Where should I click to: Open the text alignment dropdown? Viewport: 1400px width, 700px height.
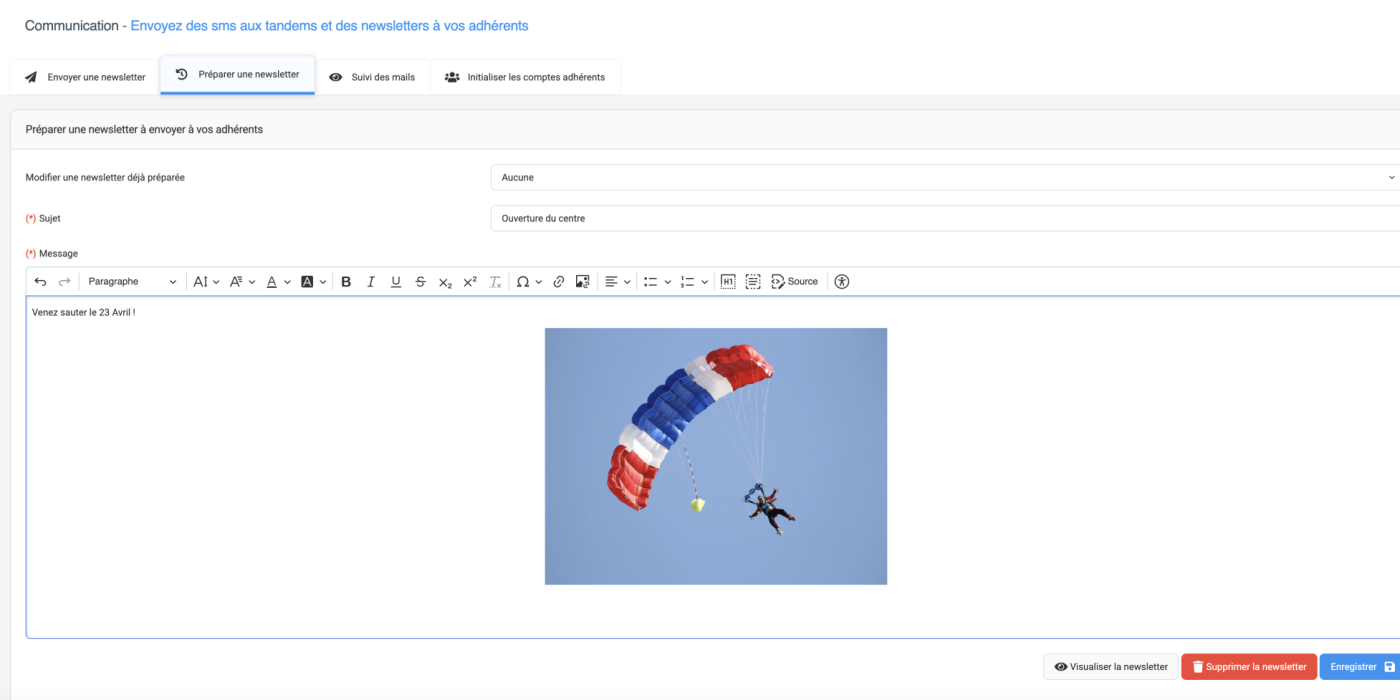[x=617, y=282]
